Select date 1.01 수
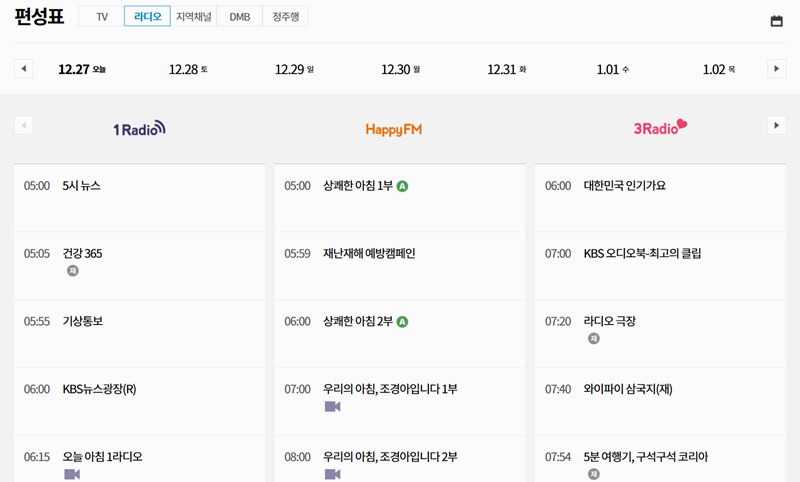Image resolution: width=800 pixels, height=482 pixels. coord(613,69)
